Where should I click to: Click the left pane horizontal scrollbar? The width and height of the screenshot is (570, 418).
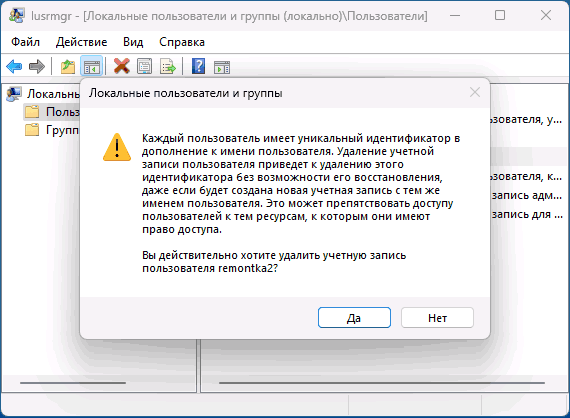click(73, 383)
